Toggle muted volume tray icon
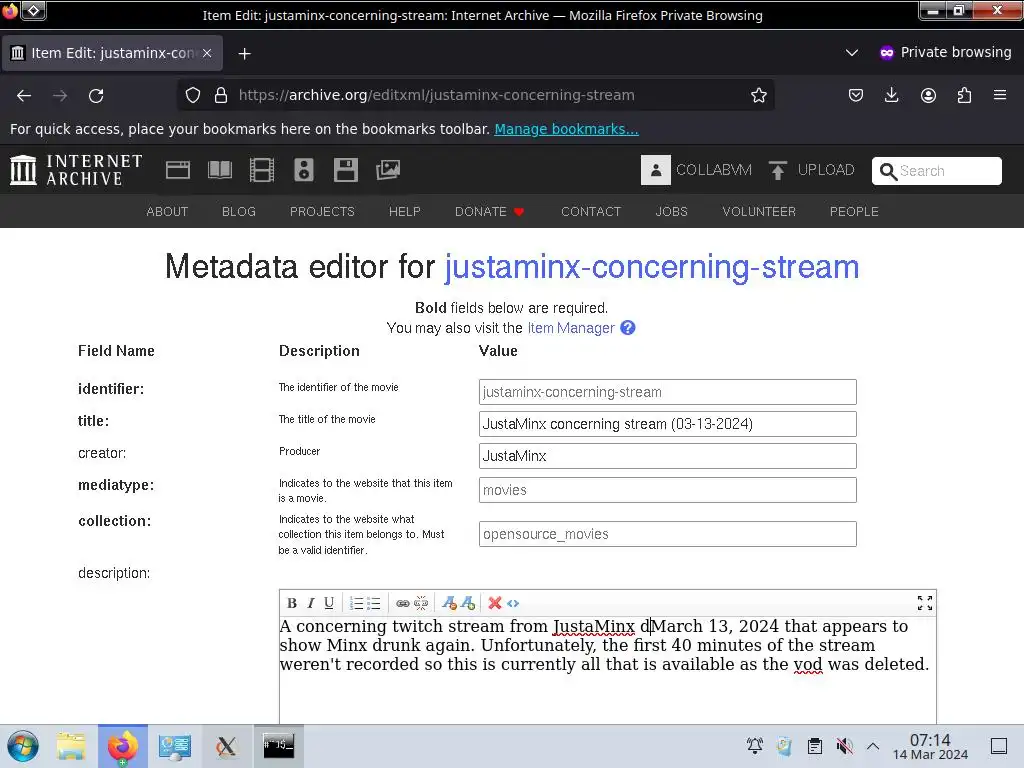This screenshot has width=1024, height=768. [x=844, y=746]
